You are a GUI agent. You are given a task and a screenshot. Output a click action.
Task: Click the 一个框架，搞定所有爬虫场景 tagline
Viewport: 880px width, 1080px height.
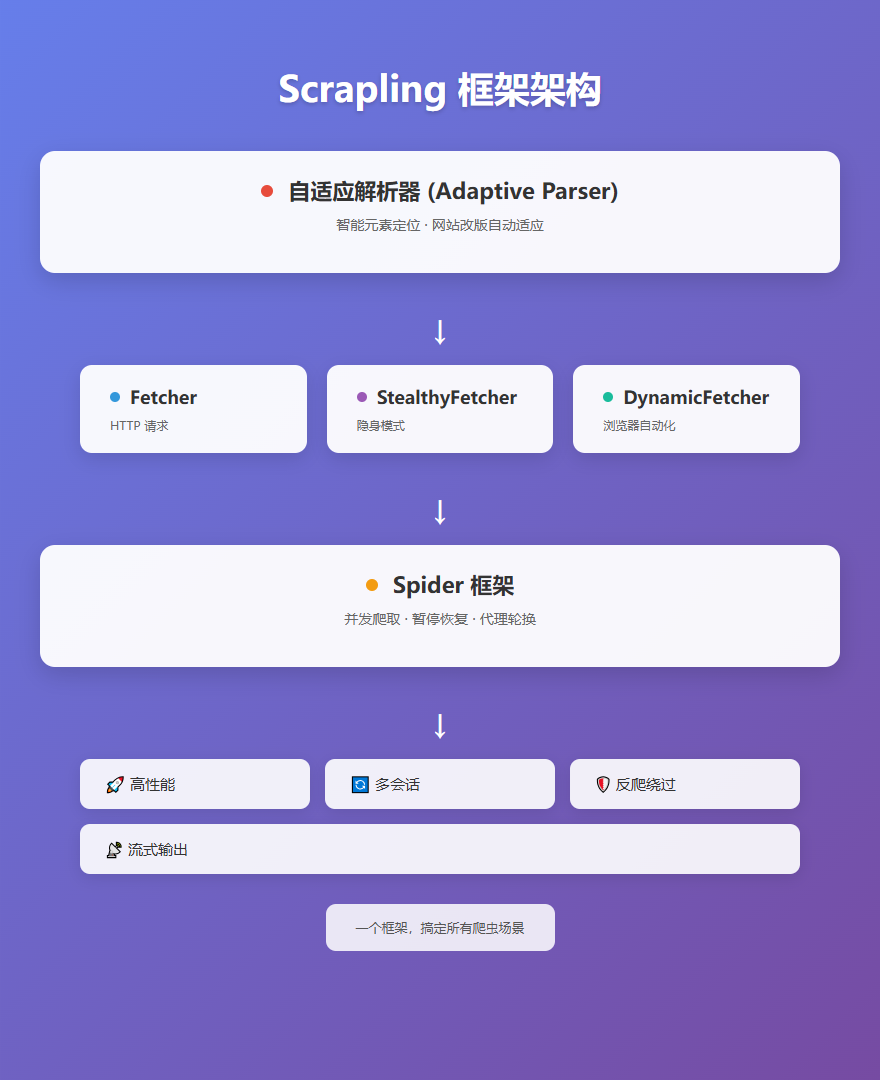click(440, 928)
